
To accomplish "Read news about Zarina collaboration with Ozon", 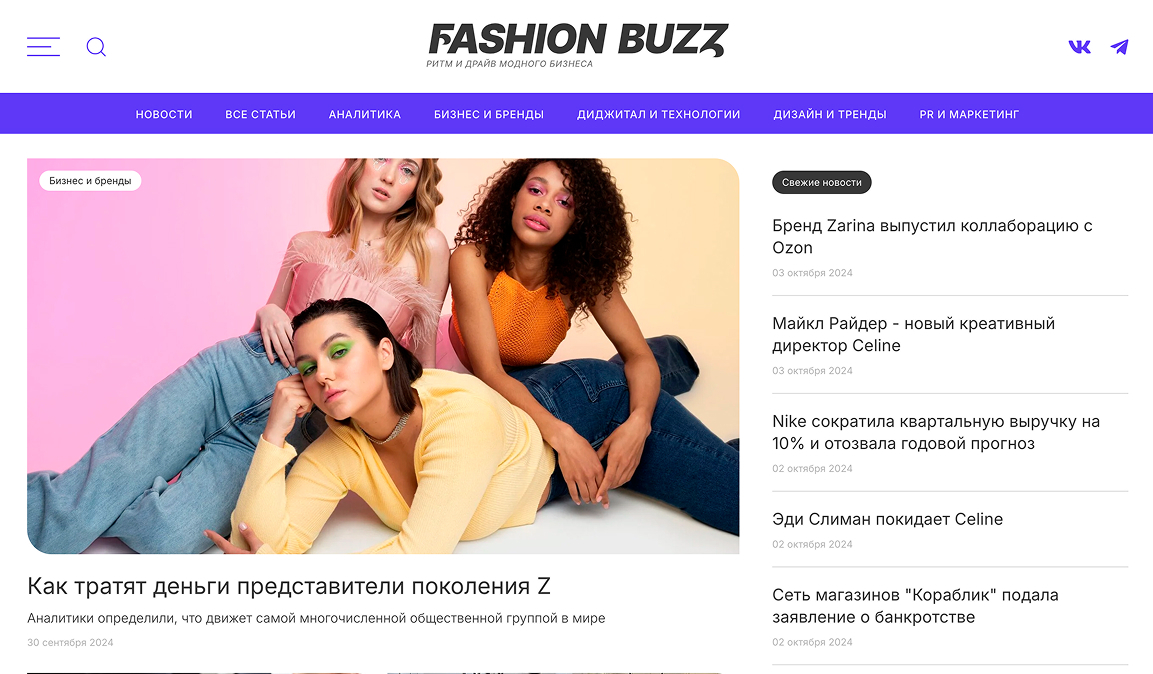I will coord(932,236).
